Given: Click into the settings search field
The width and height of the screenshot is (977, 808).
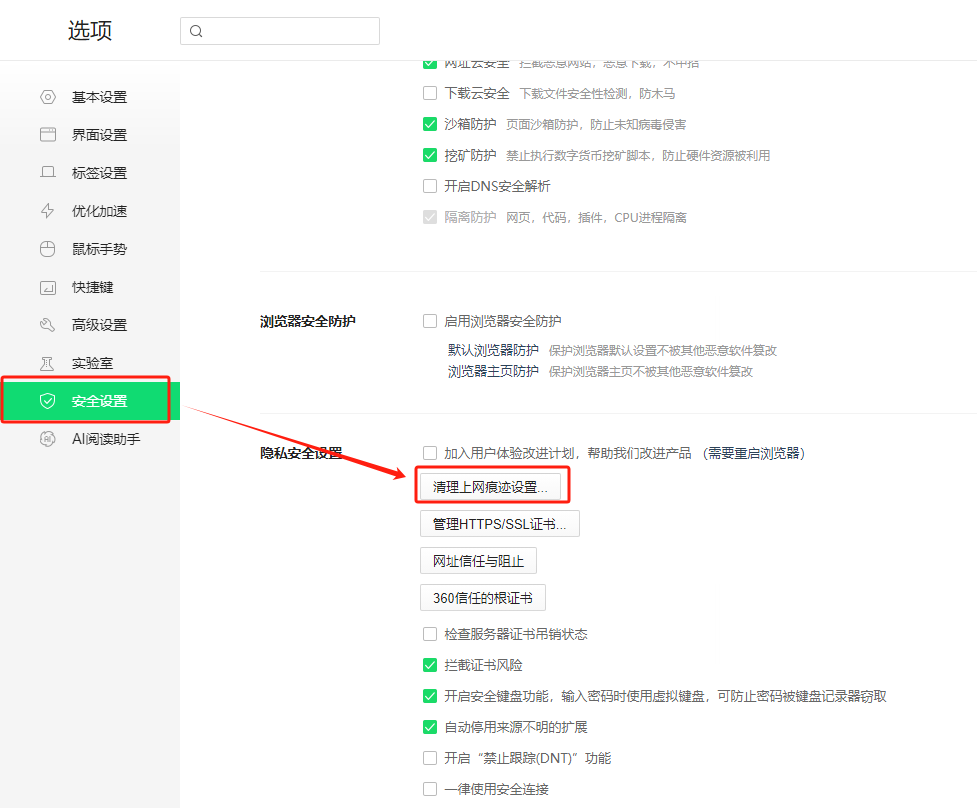Looking at the screenshot, I should 290,31.
